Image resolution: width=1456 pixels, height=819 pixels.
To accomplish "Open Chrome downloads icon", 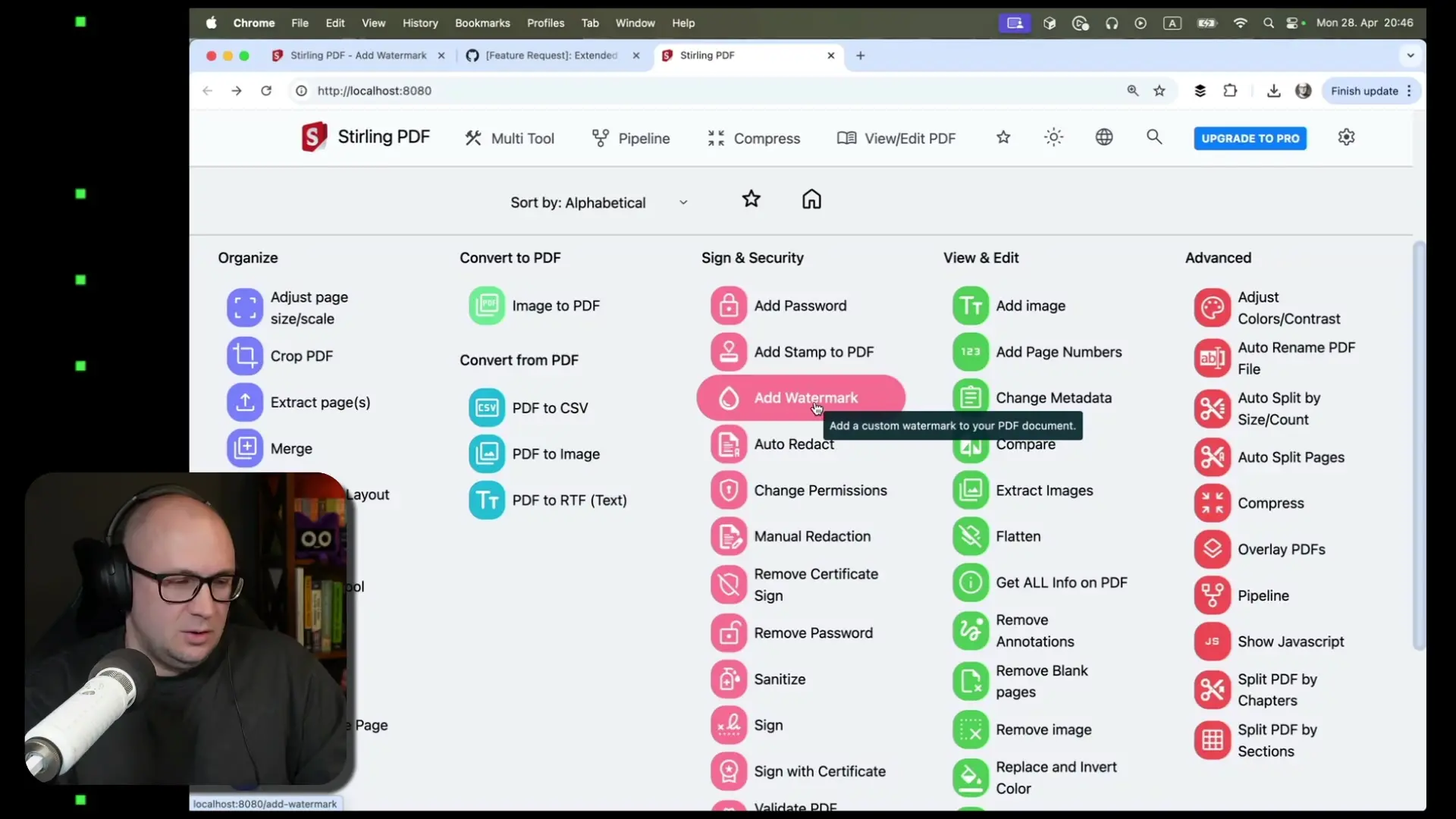I will click(x=1273, y=91).
